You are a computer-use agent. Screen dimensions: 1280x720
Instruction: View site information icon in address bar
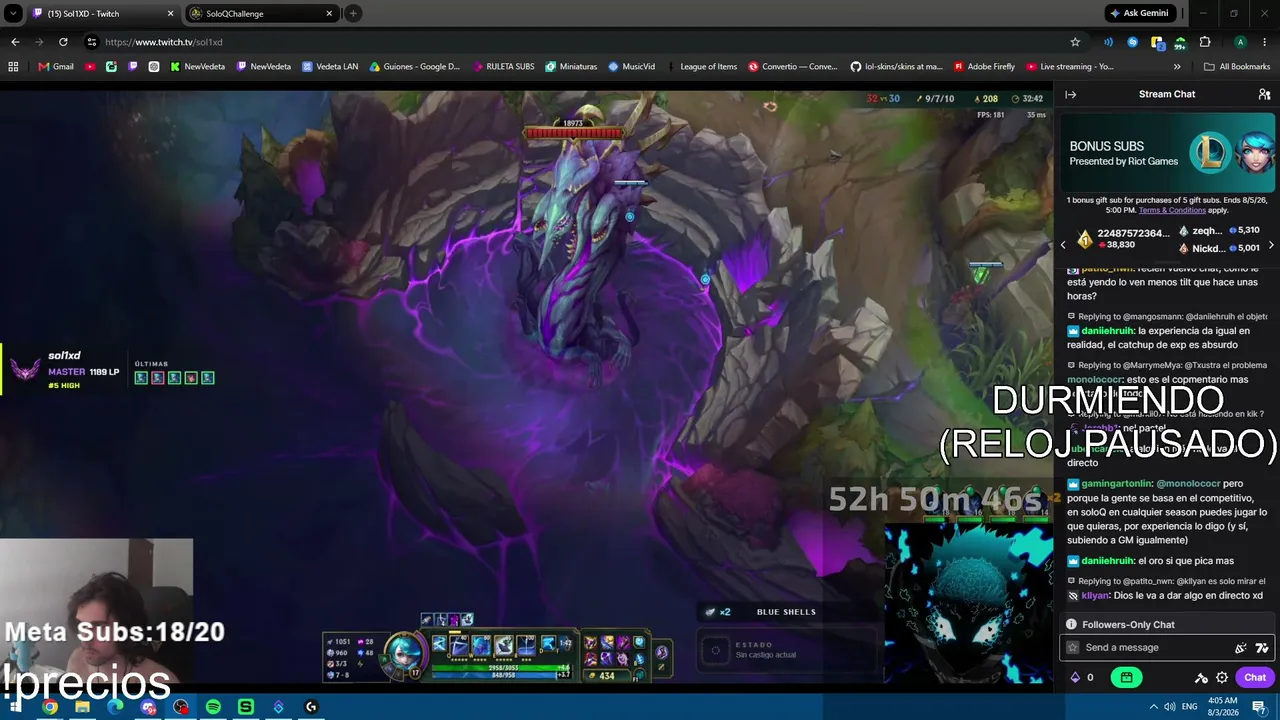coord(91,42)
